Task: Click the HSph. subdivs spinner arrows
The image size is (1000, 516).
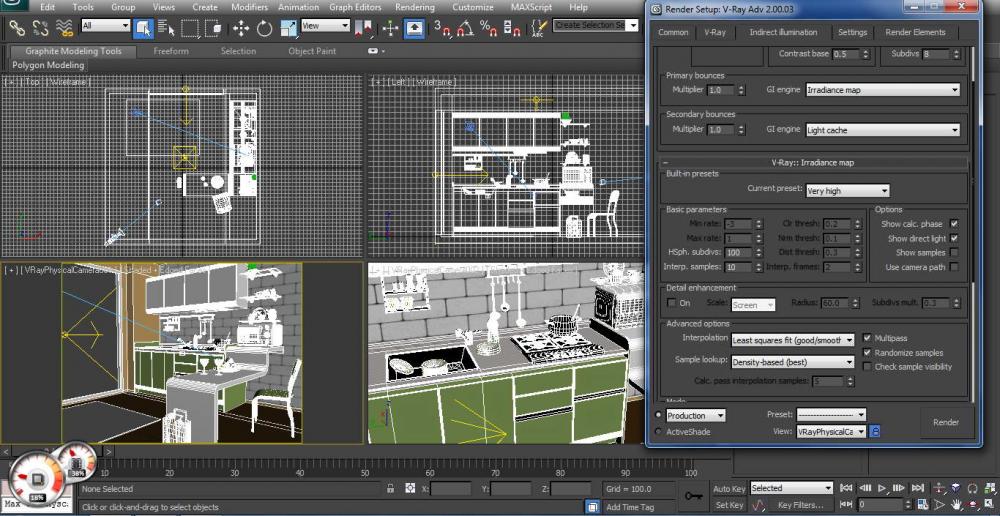Action: tap(759, 253)
